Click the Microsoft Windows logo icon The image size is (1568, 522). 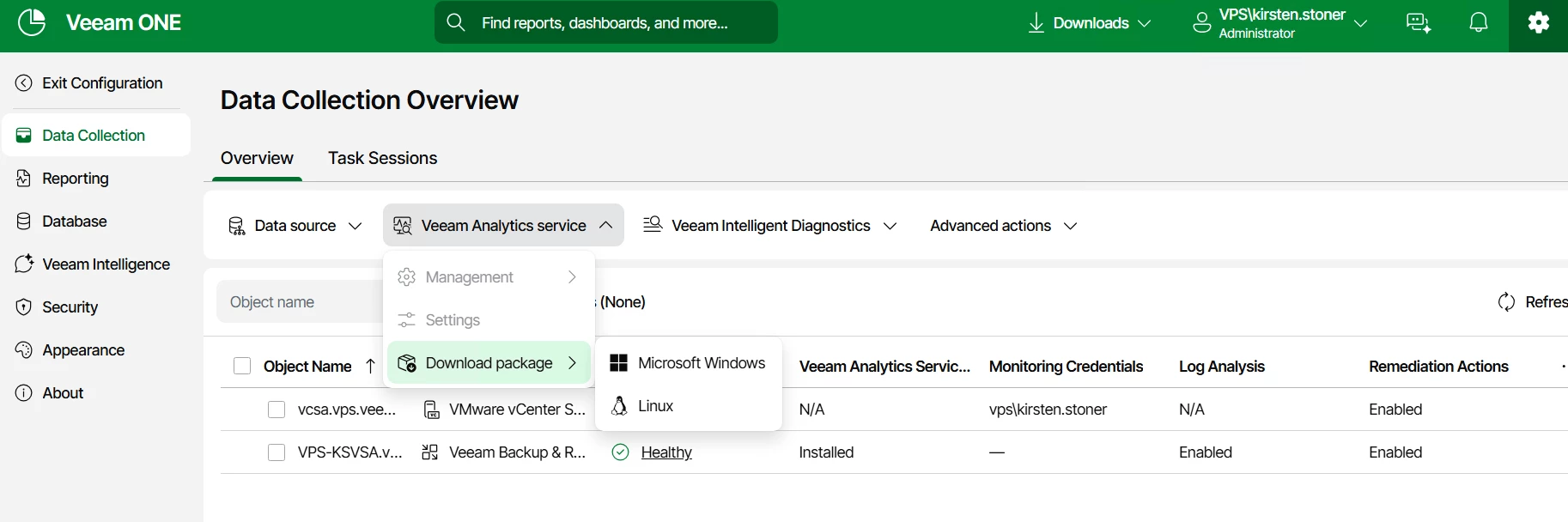(x=619, y=363)
